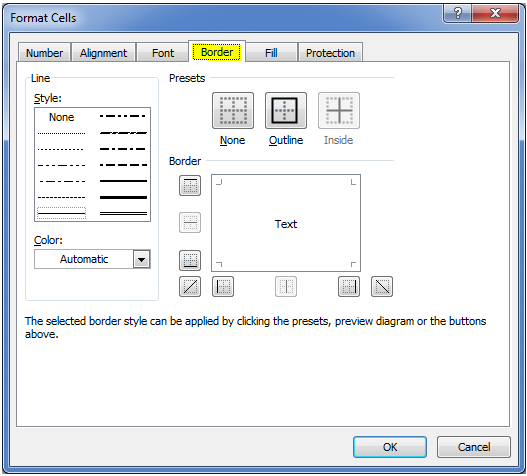Apply the Outline border preset

286,111
